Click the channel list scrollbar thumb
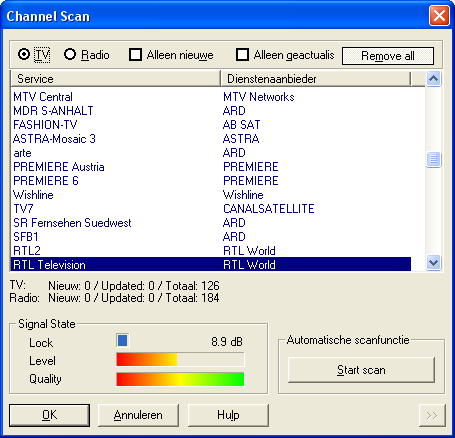Screen dimensions: 455x438 click(433, 159)
